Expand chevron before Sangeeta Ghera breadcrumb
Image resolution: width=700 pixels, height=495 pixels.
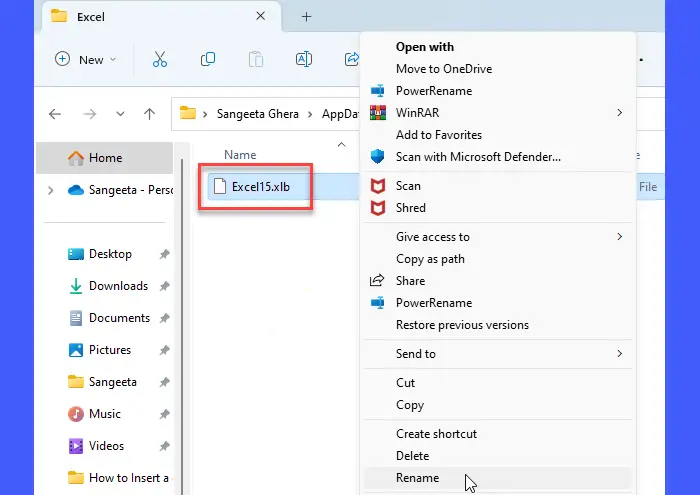[x=205, y=115]
